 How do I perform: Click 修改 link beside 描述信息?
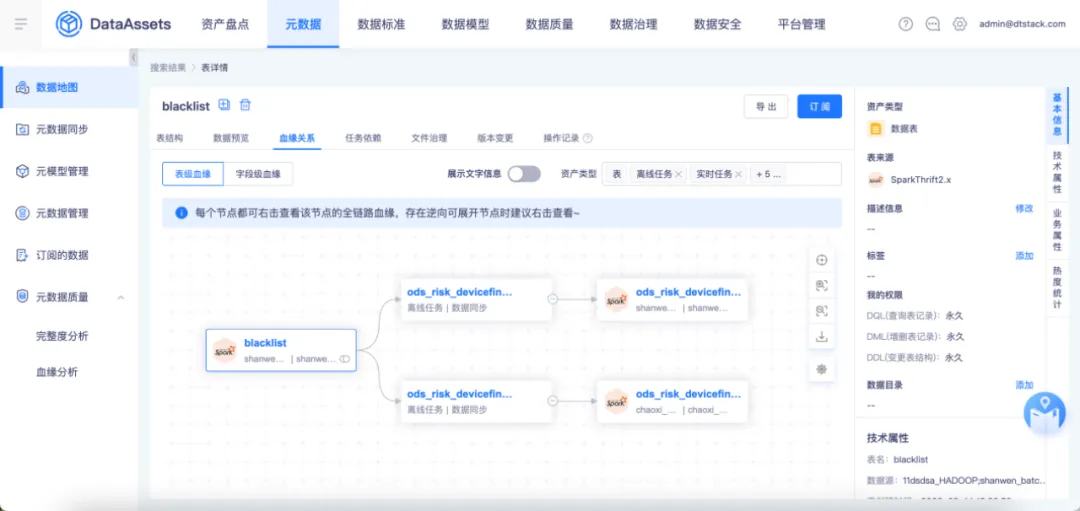click(x=1024, y=208)
